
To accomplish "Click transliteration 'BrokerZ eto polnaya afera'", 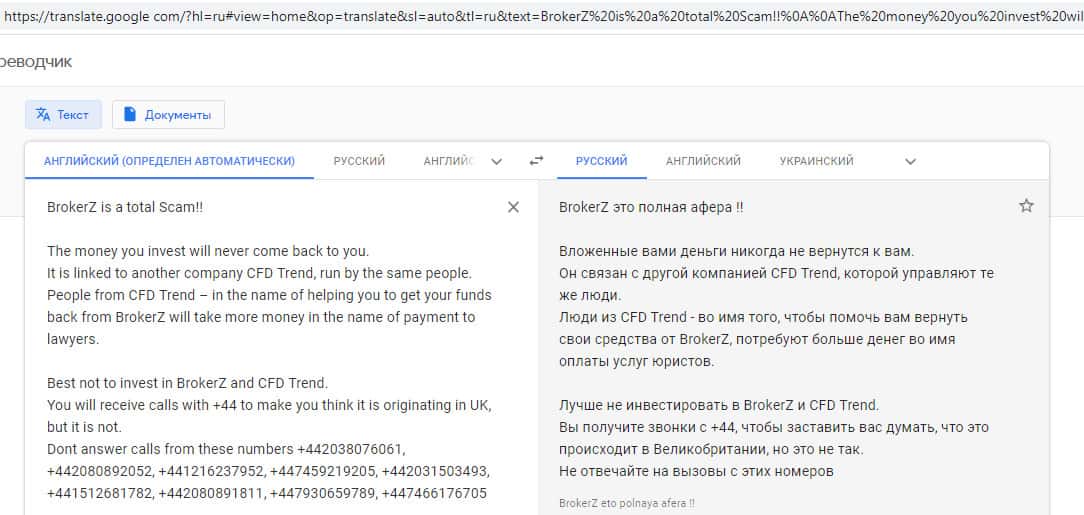I will [x=626, y=504].
